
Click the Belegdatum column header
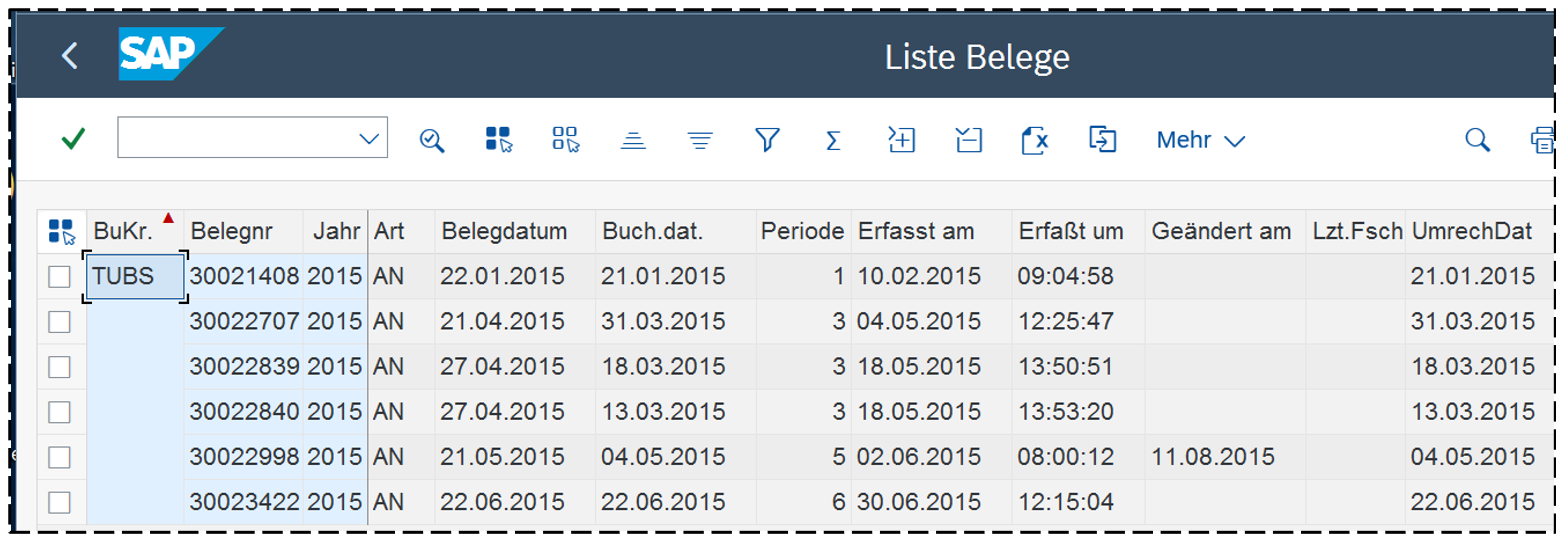[x=503, y=232]
